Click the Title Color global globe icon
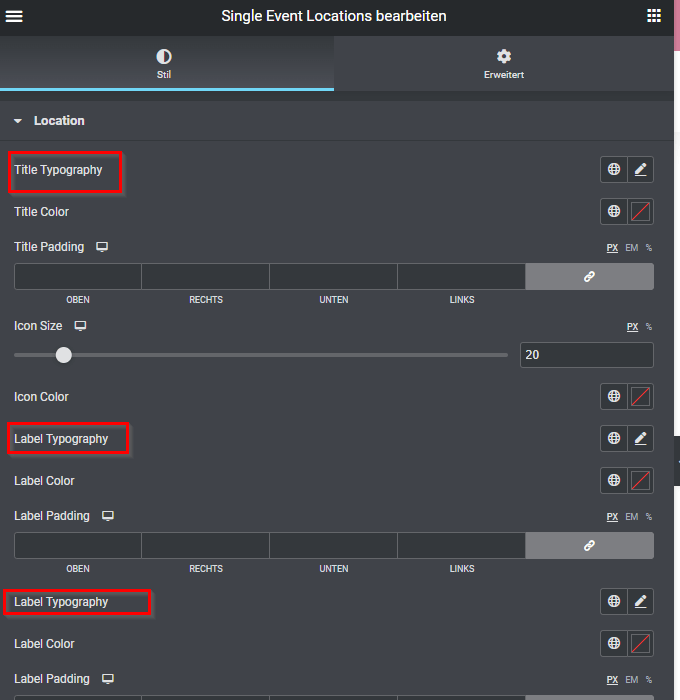680x700 pixels. [x=613, y=212]
